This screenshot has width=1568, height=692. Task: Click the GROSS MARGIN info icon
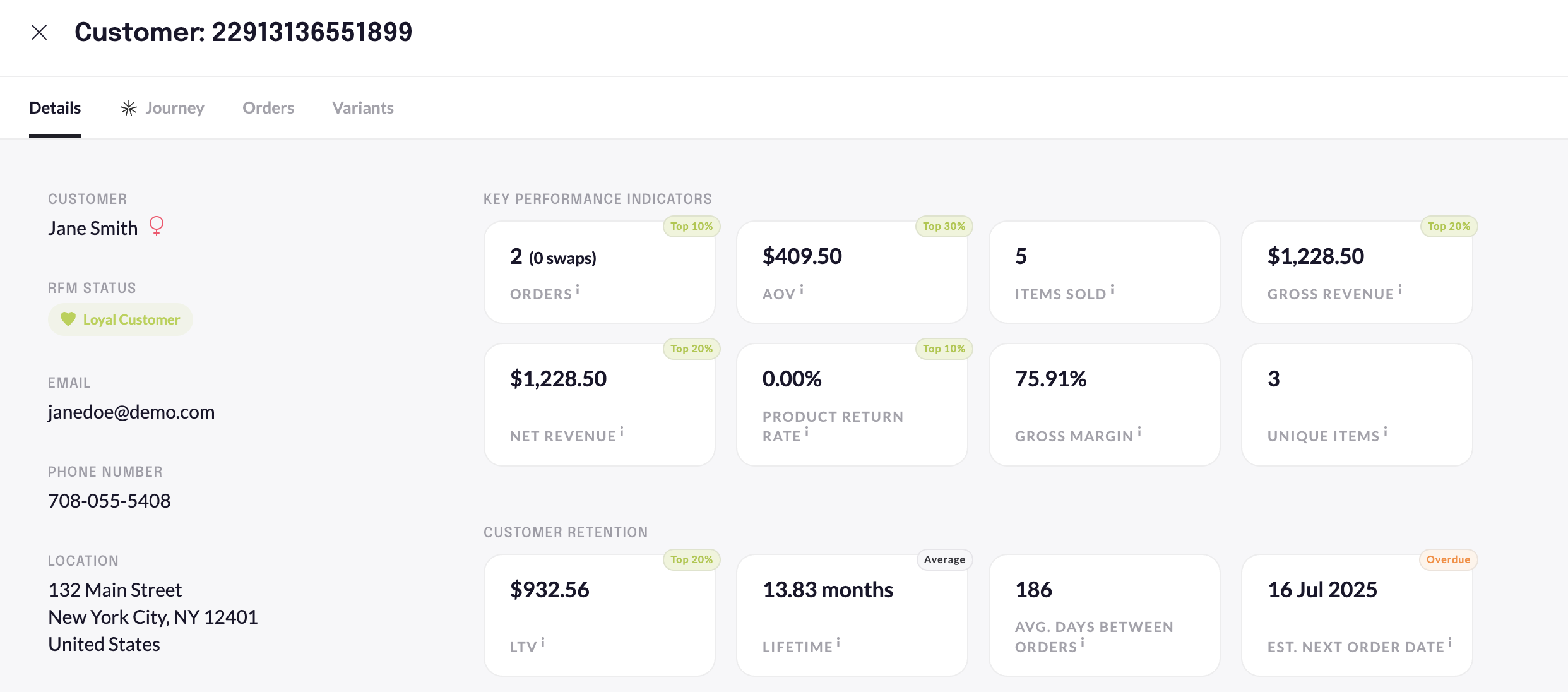[x=1139, y=432]
